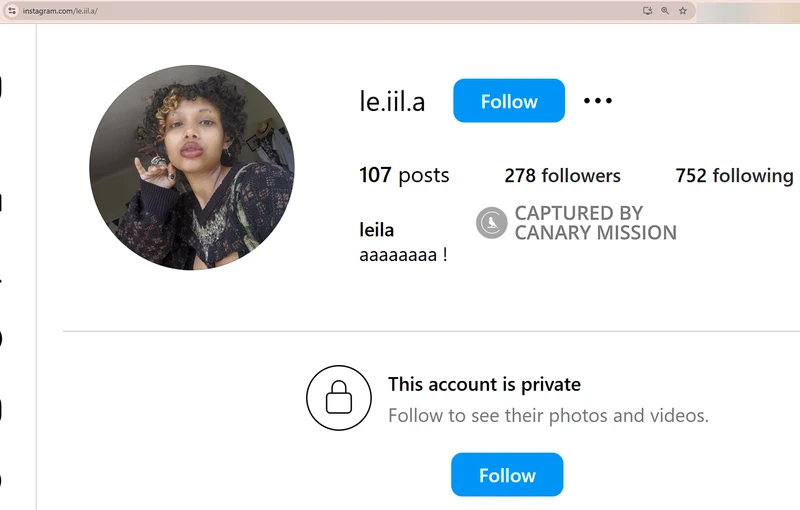Bookmark this page with the star icon
Screen dimensions: 800x510
683,11
